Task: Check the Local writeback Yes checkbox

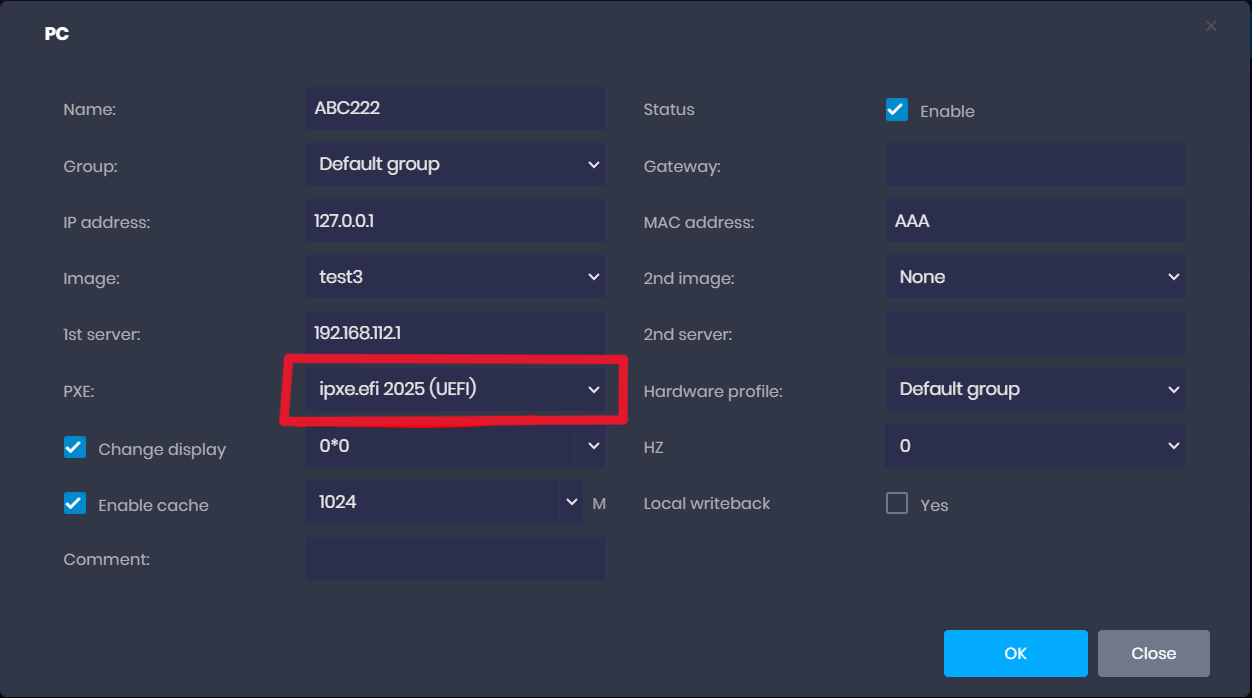Action: tap(897, 504)
